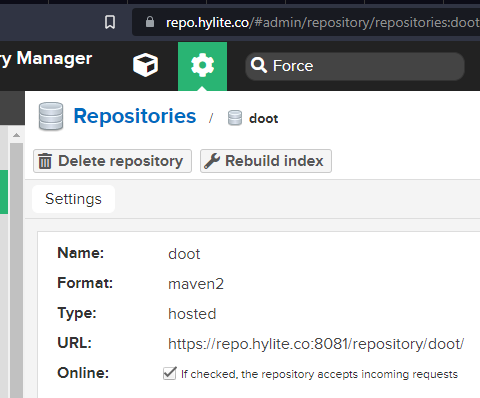This screenshot has width=480, height=398.
Task: Uncheck the Online checkbox
Action: pos(170,373)
